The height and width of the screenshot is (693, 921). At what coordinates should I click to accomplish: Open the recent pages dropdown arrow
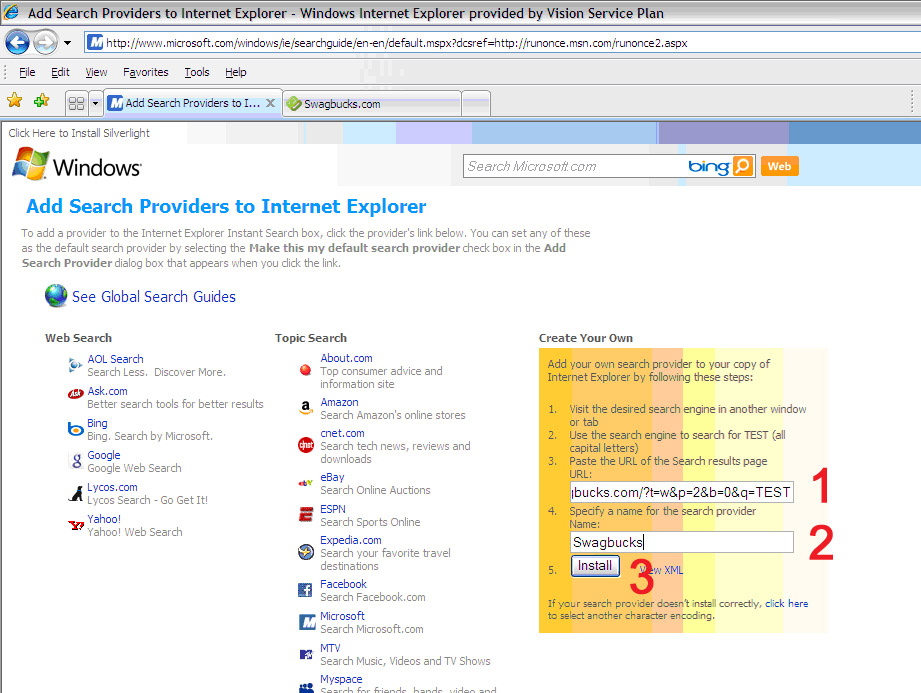point(68,43)
